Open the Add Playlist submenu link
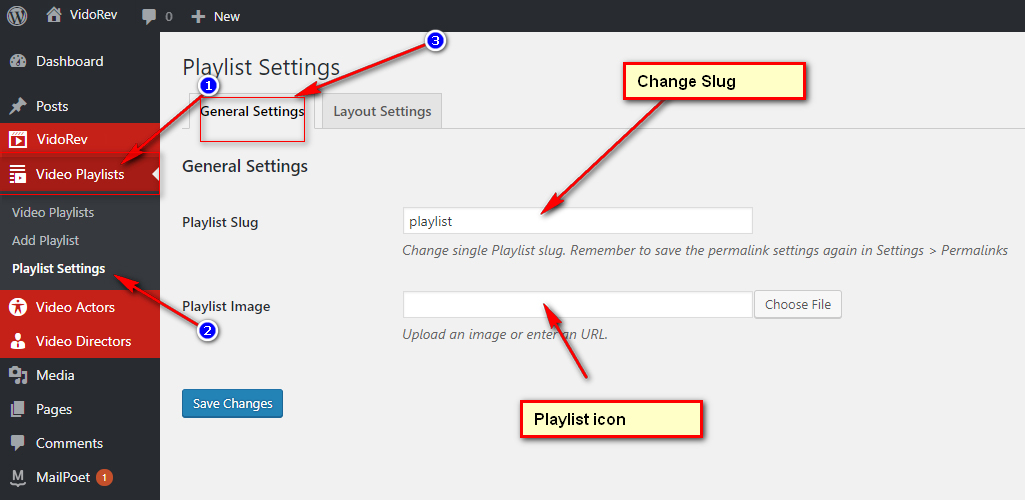Viewport: 1025px width, 500px height. coord(45,240)
